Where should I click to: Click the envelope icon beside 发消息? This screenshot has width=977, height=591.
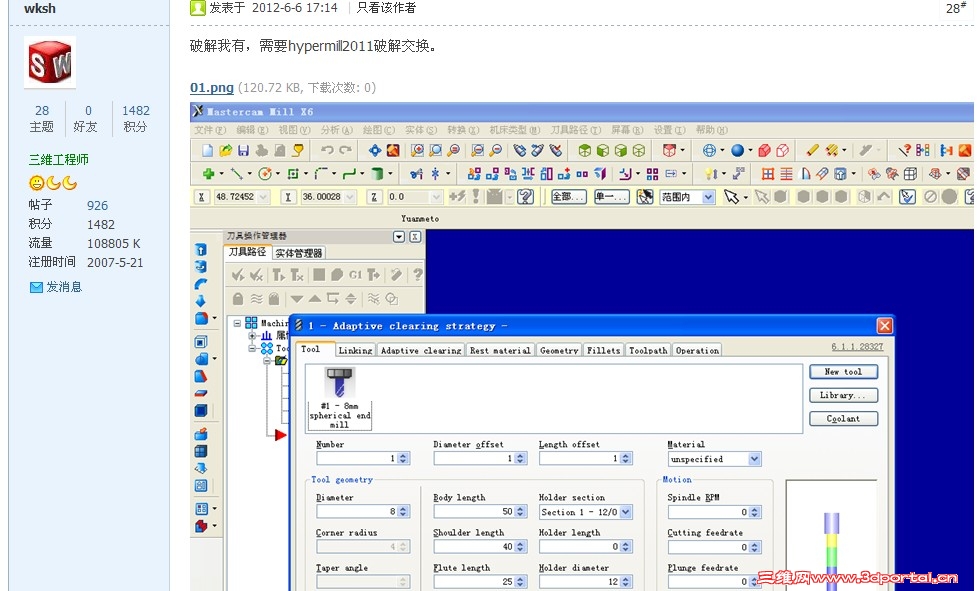tap(36, 287)
